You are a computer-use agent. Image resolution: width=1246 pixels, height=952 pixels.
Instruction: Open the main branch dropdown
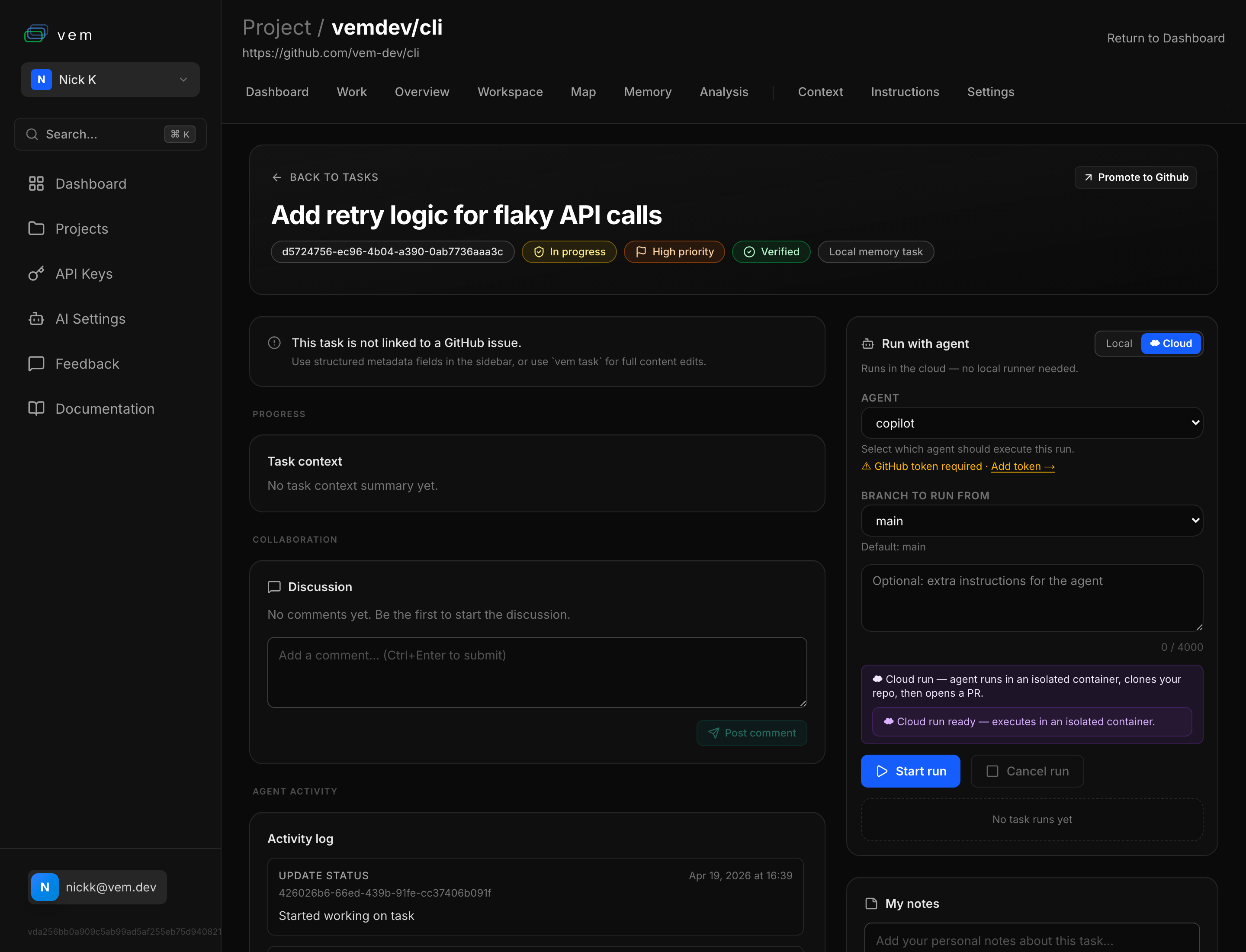coord(1031,521)
